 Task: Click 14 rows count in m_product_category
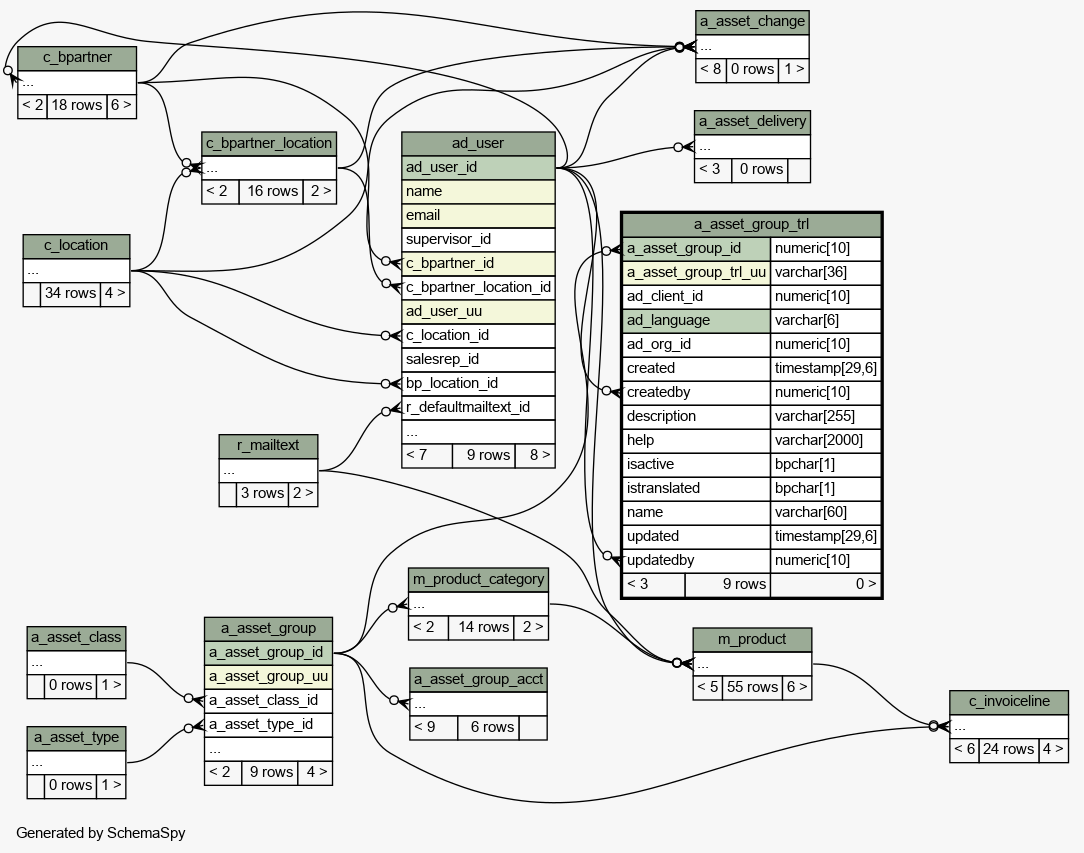coord(483,628)
